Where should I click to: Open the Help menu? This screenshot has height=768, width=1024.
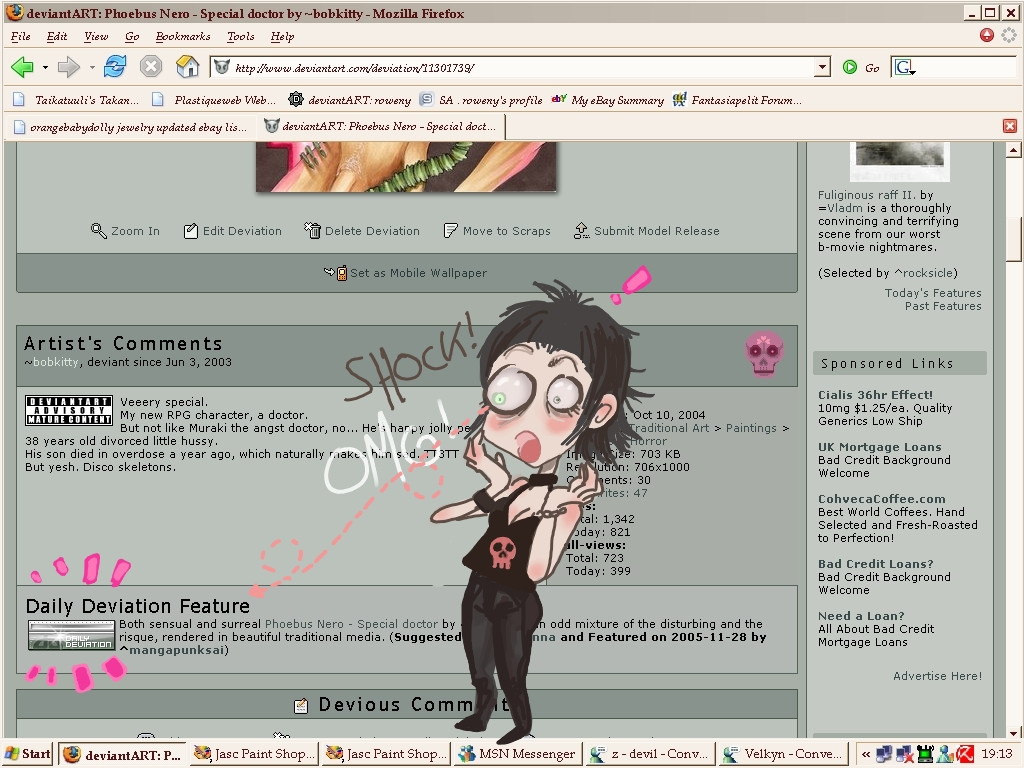click(x=282, y=37)
